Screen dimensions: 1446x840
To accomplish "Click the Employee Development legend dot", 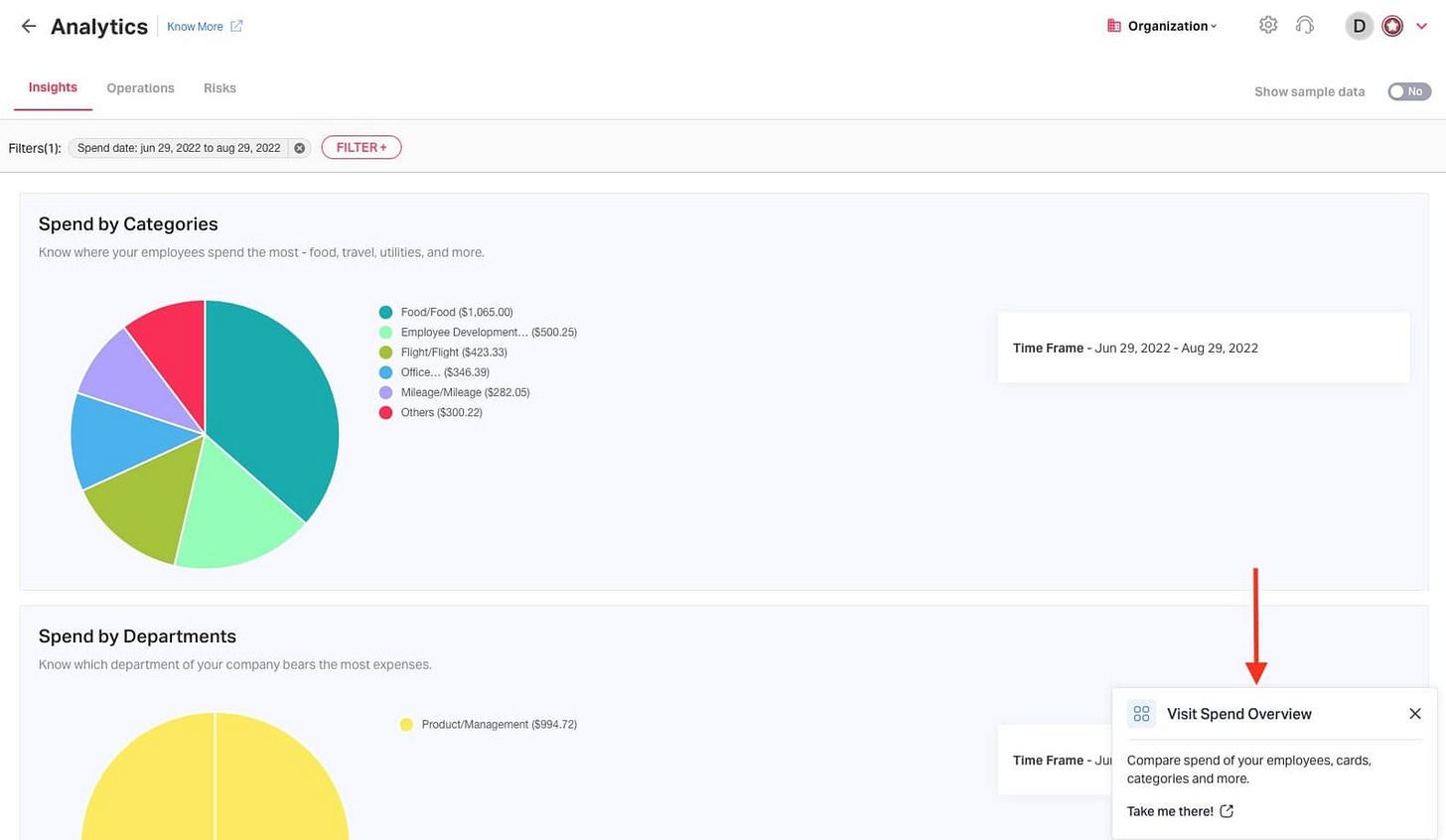I will click(385, 332).
